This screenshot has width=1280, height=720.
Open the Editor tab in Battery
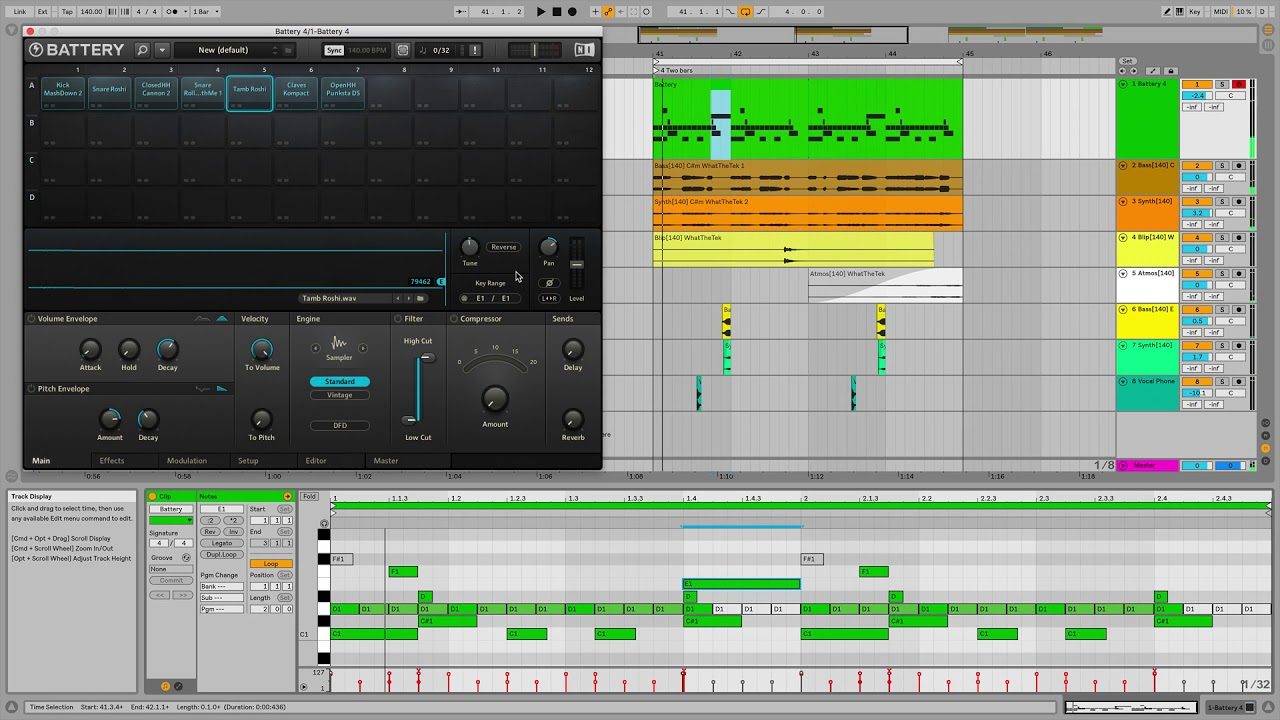316,461
